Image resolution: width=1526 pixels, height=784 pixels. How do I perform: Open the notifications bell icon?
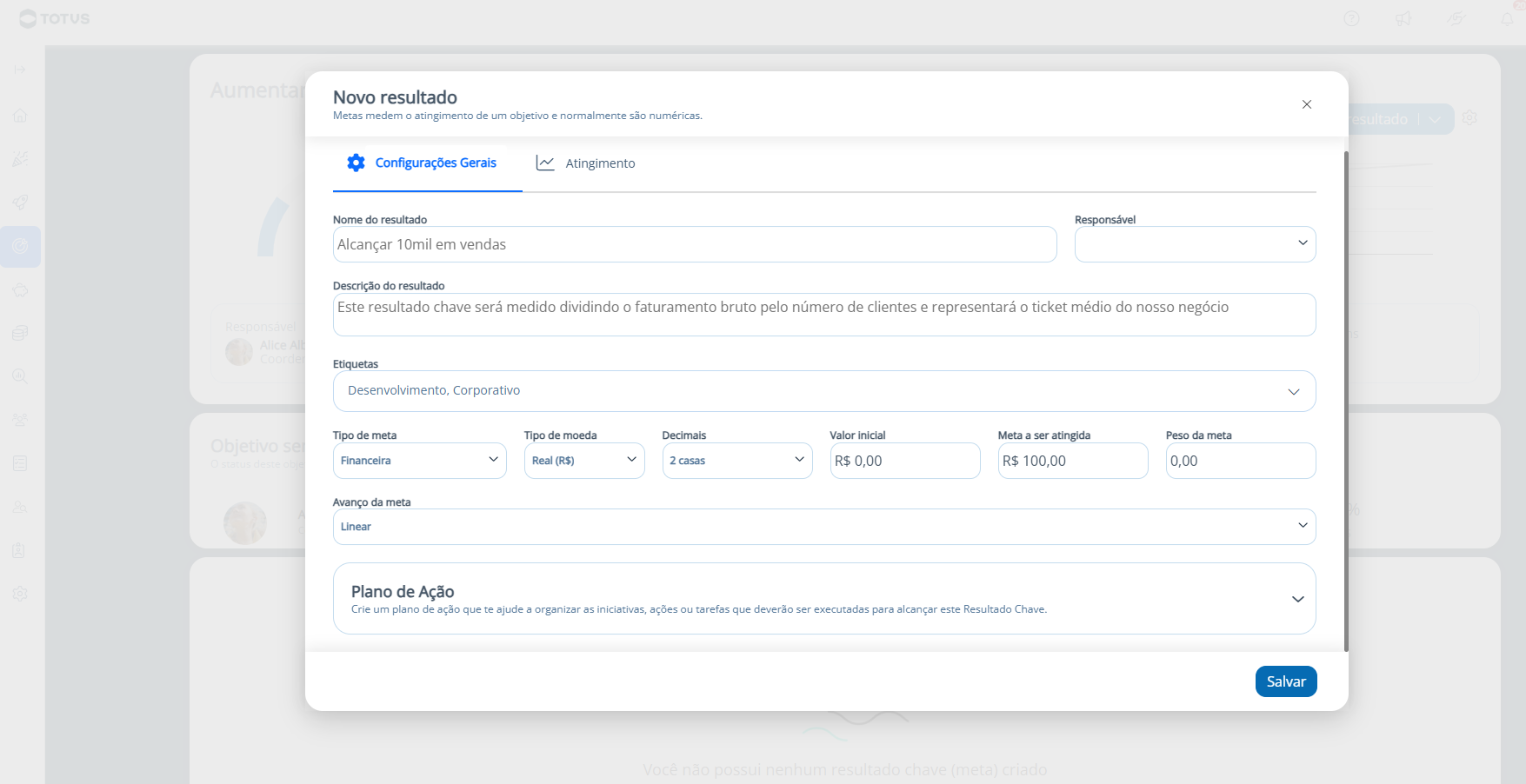pyautogui.click(x=1508, y=18)
